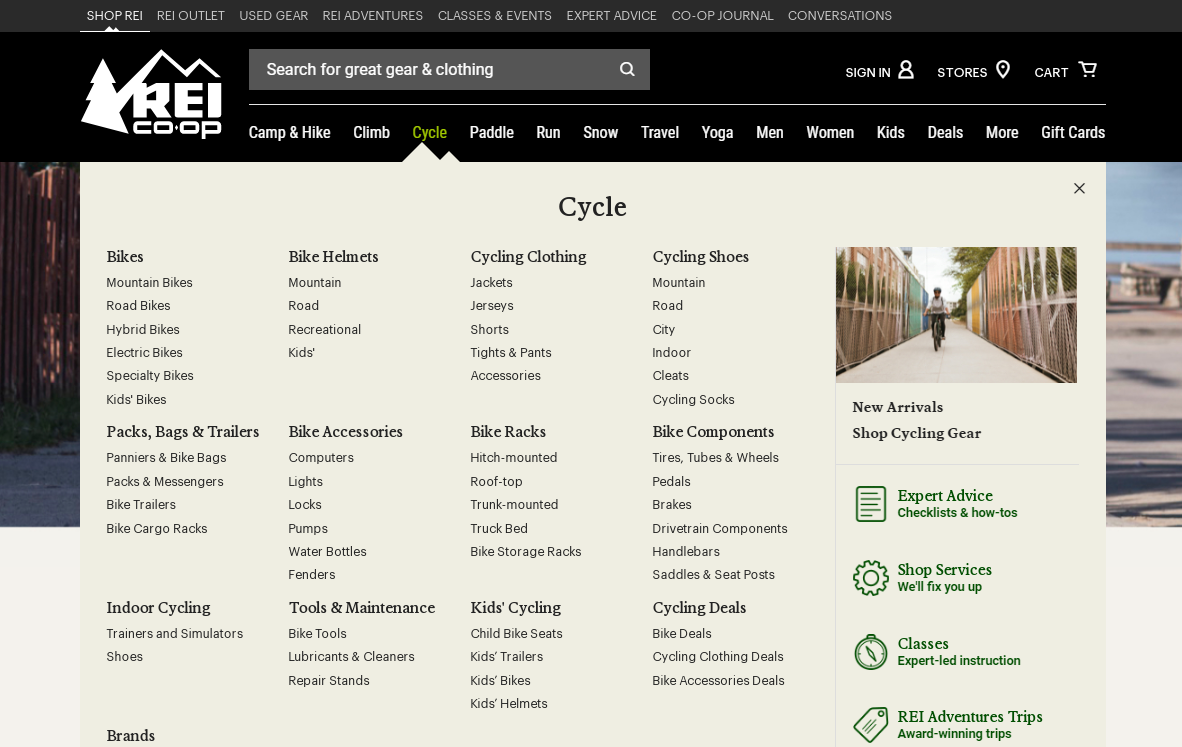
Task: Open account via Sign In person icon
Action: tap(905, 70)
